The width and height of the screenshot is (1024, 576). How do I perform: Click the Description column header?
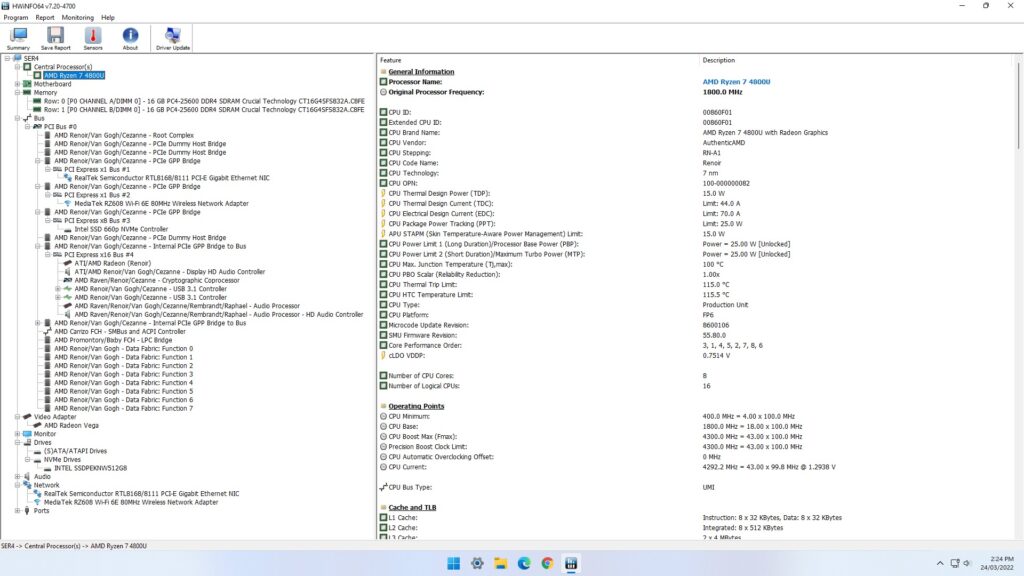click(x=718, y=60)
